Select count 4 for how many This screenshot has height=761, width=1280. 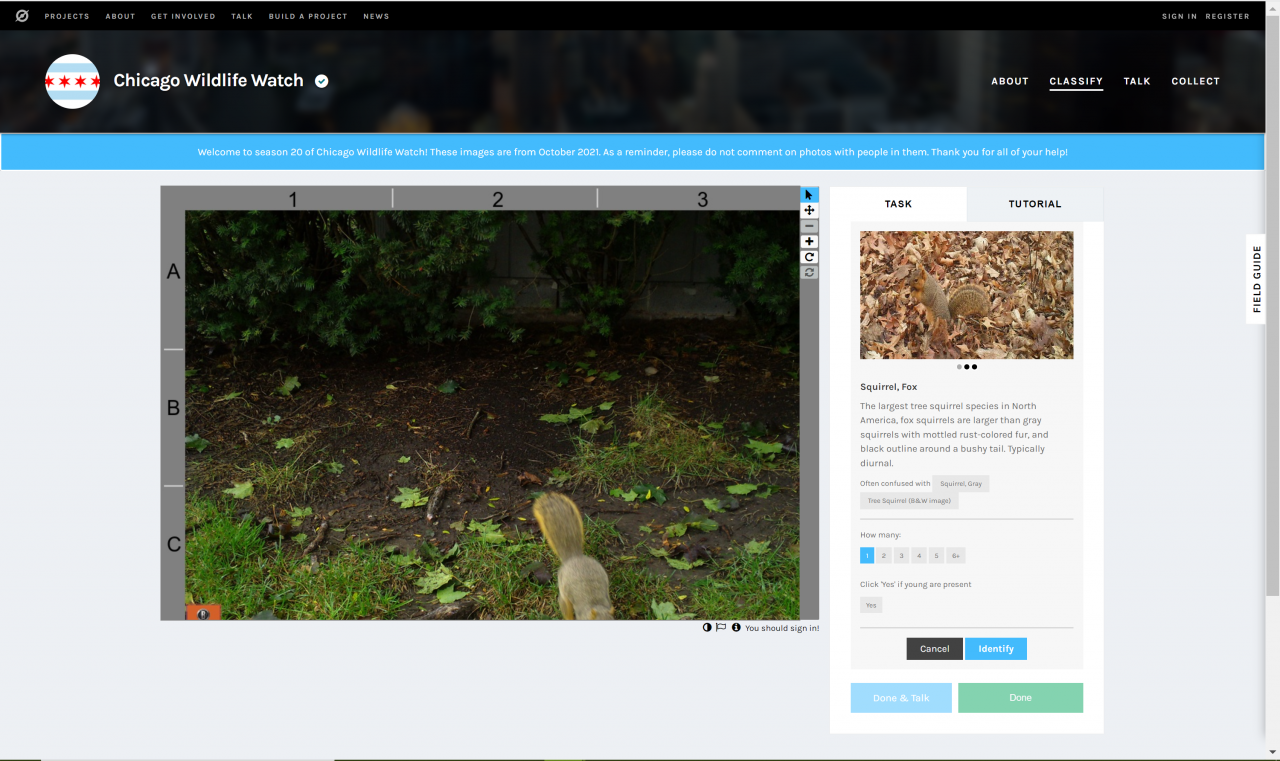(919, 555)
